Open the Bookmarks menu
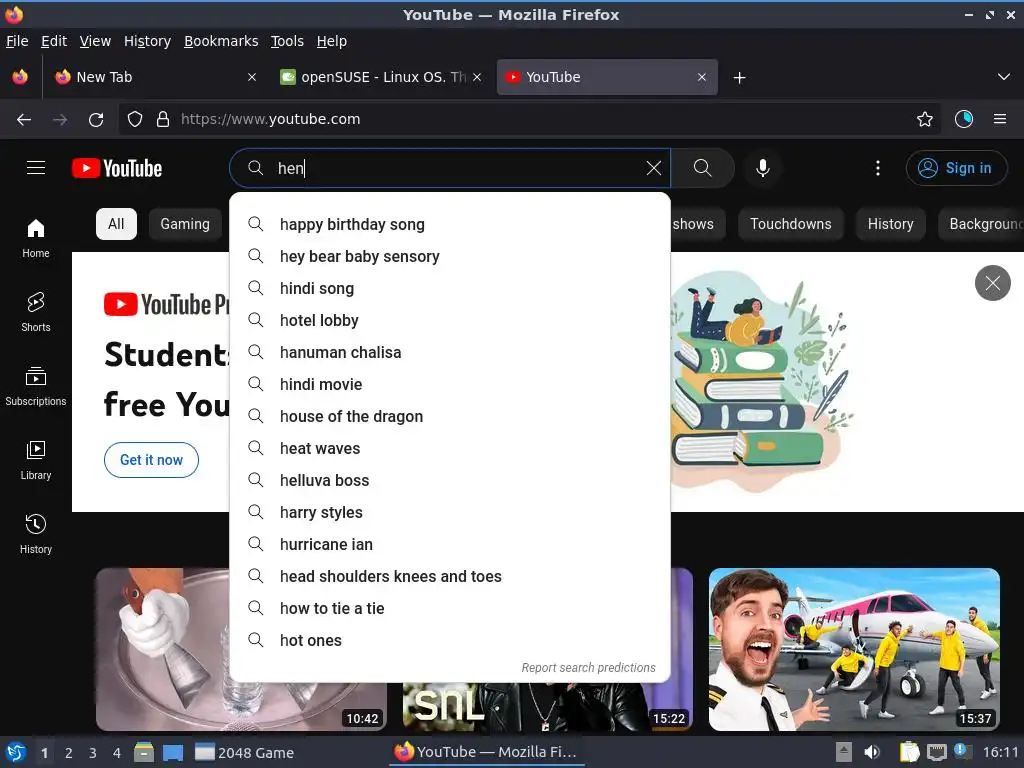The height and width of the screenshot is (768, 1024). 221,41
